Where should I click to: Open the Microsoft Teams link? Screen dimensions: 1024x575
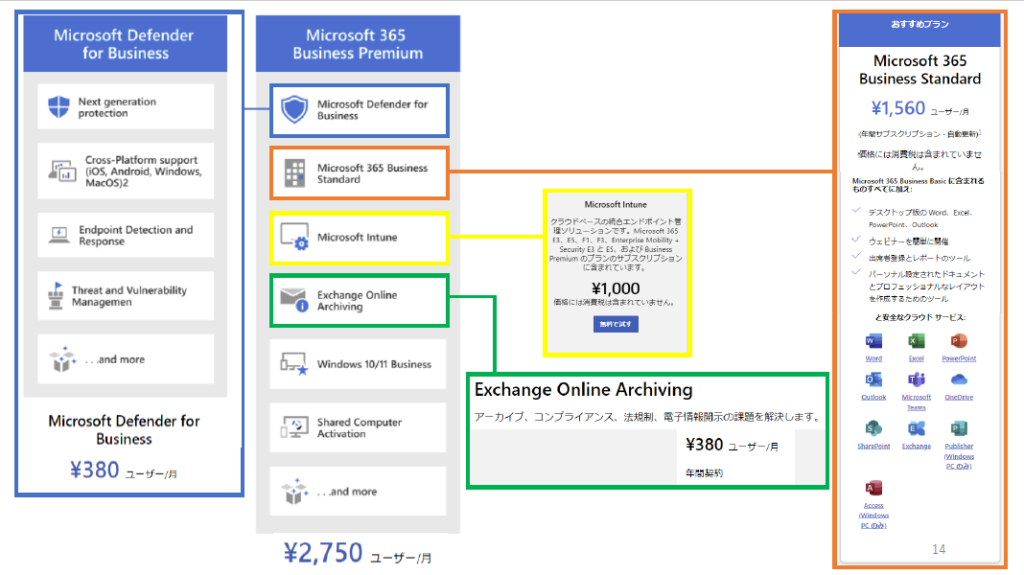pos(916,402)
